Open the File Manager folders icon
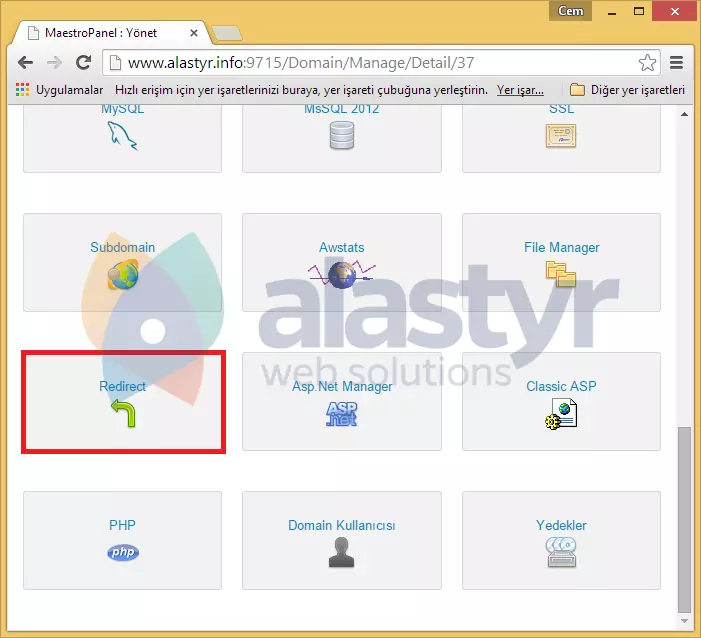This screenshot has height=638, width=701. click(x=561, y=275)
